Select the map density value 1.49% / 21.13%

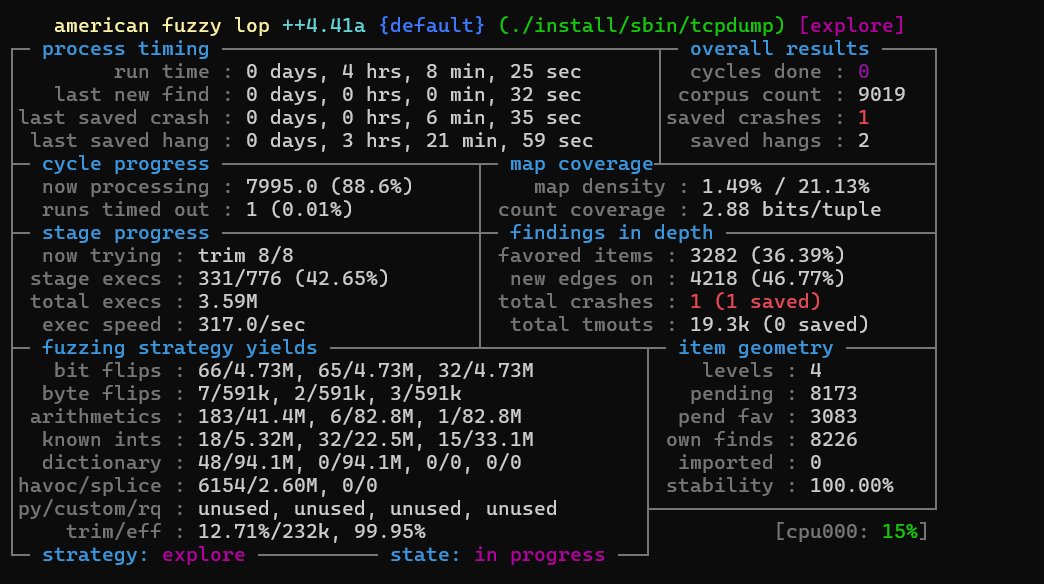(x=786, y=186)
